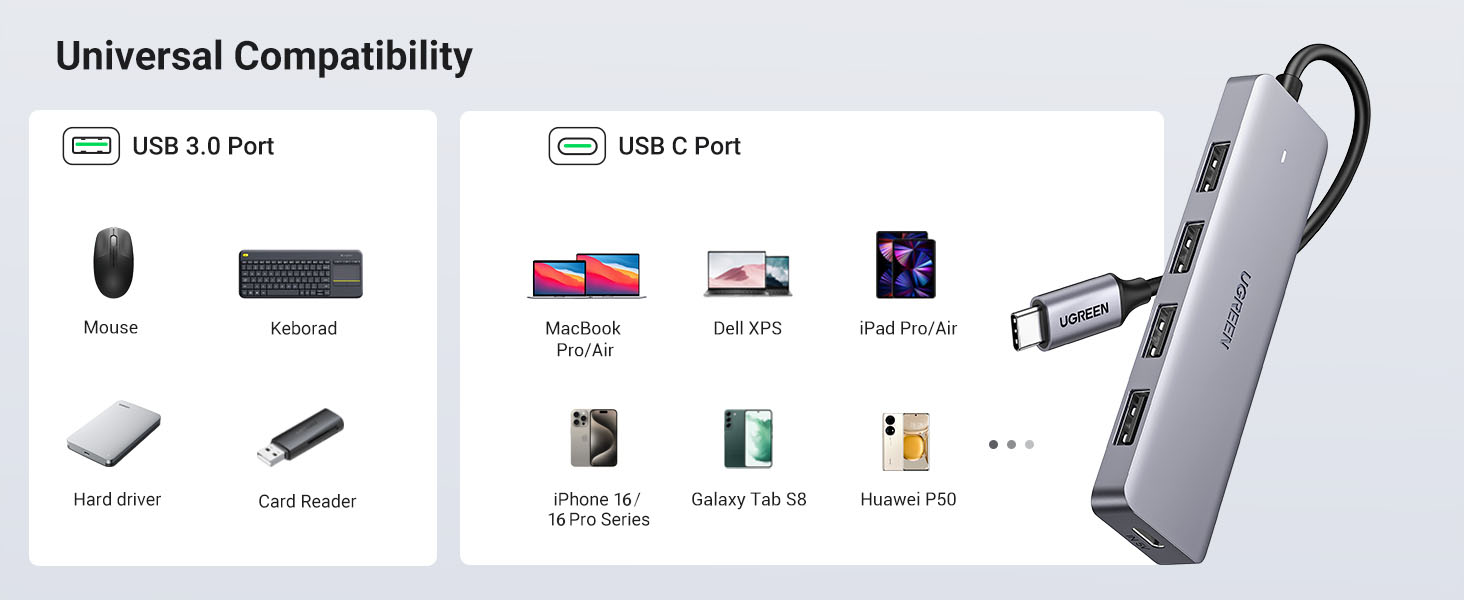Select the black mouse image
The height and width of the screenshot is (600, 1464).
click(x=112, y=263)
